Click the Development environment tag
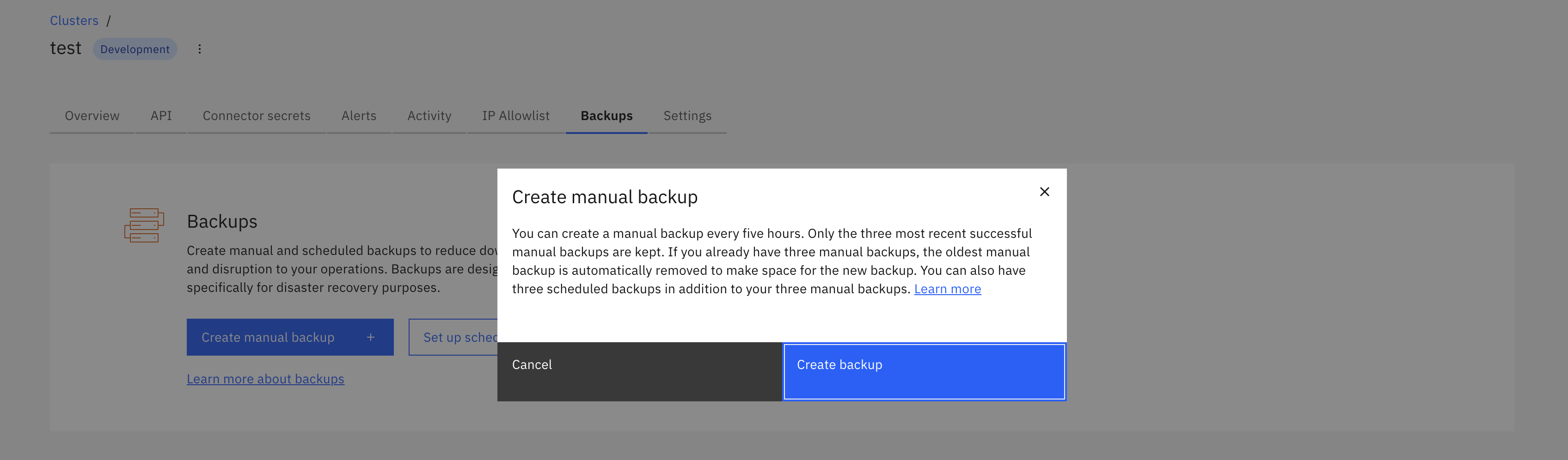The height and width of the screenshot is (460, 1568). [135, 49]
